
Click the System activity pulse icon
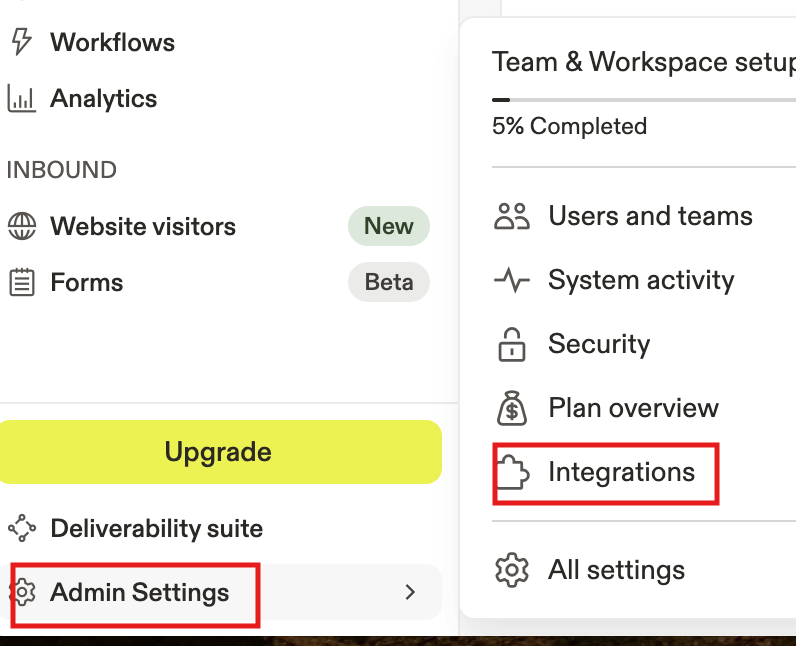[x=512, y=280]
